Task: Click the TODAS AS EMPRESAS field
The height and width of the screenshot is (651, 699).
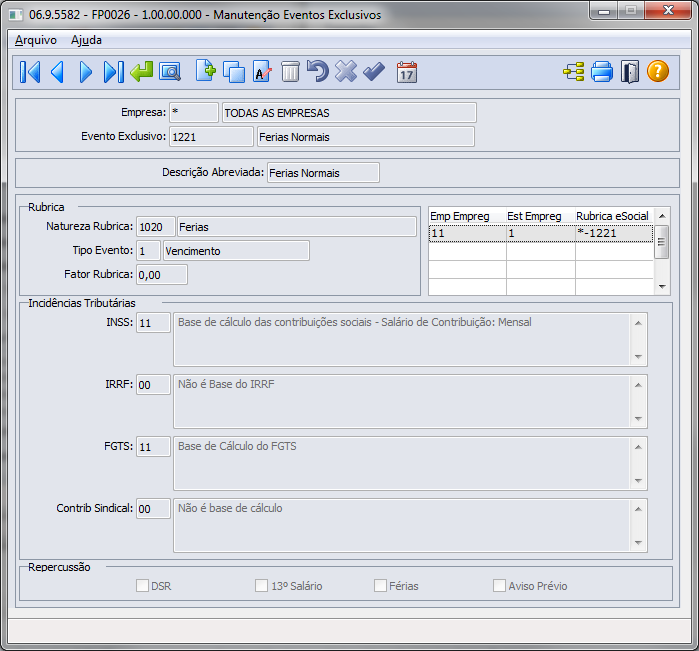Action: [x=349, y=112]
